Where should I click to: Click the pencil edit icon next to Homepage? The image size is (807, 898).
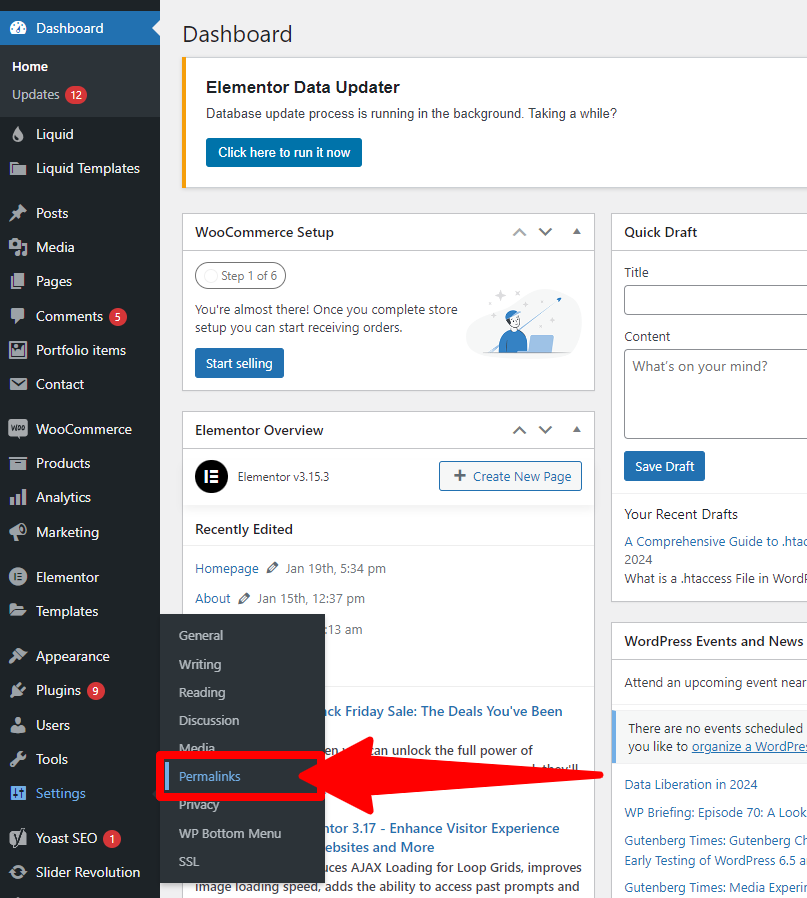click(272, 568)
